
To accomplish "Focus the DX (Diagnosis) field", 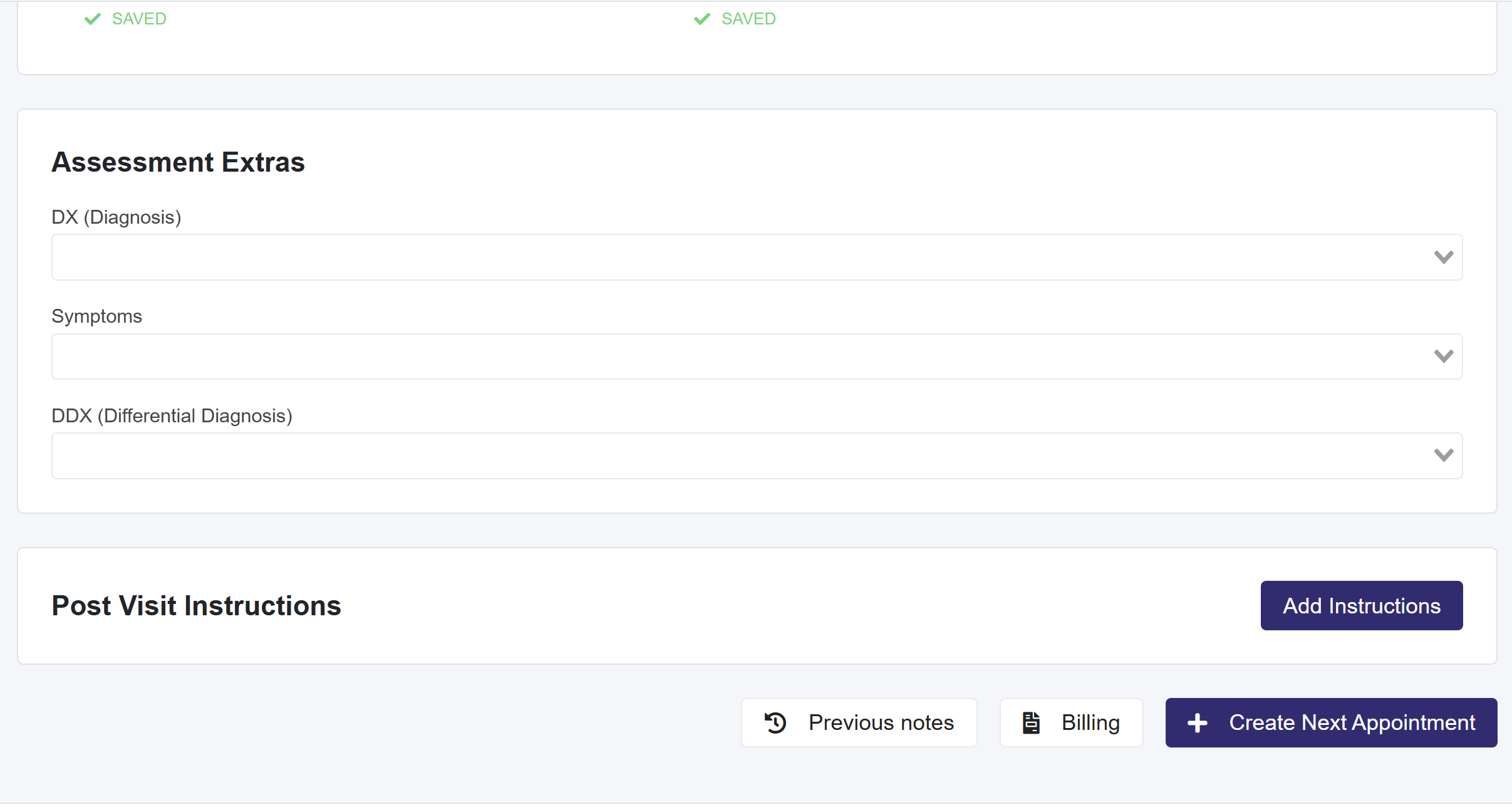I will 739,257.
